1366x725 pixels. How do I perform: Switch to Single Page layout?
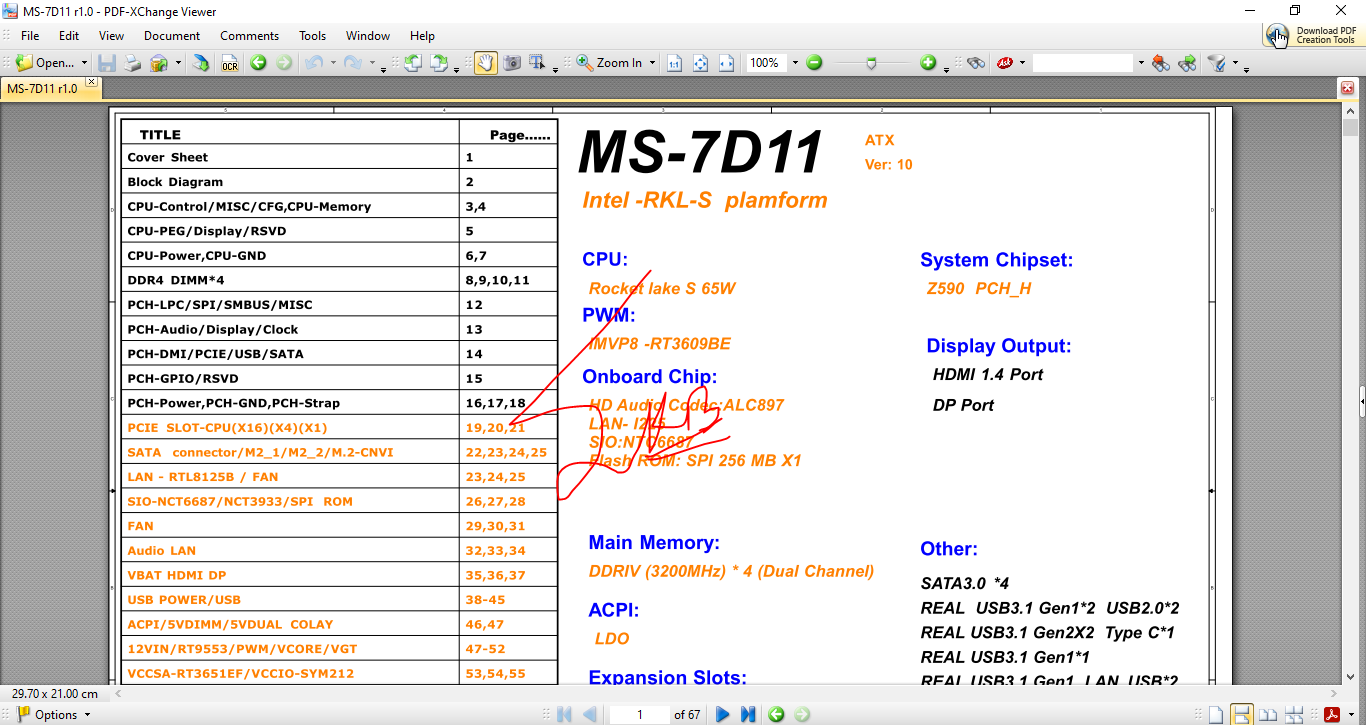pyautogui.click(x=1215, y=715)
